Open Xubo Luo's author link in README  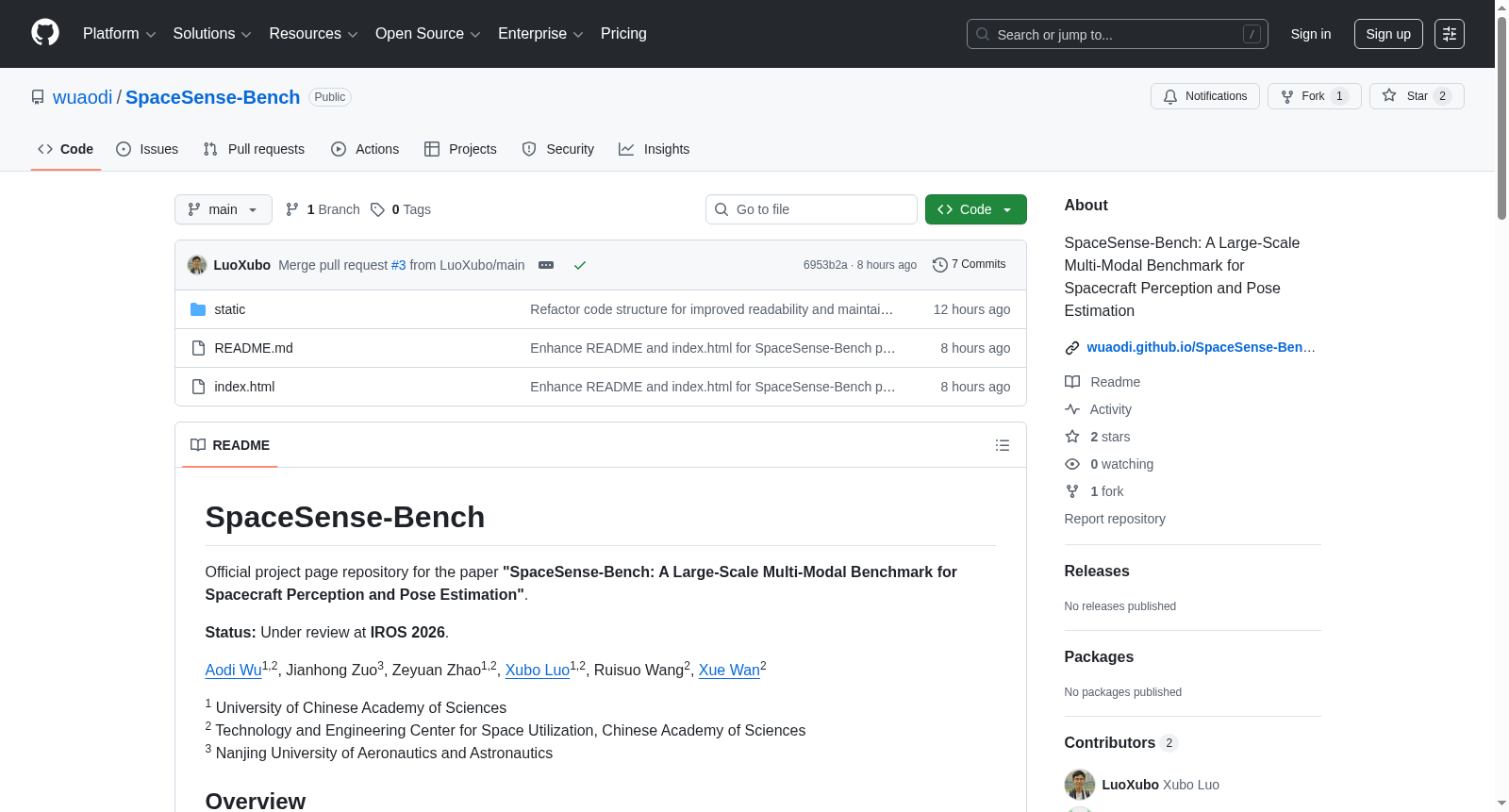click(538, 670)
